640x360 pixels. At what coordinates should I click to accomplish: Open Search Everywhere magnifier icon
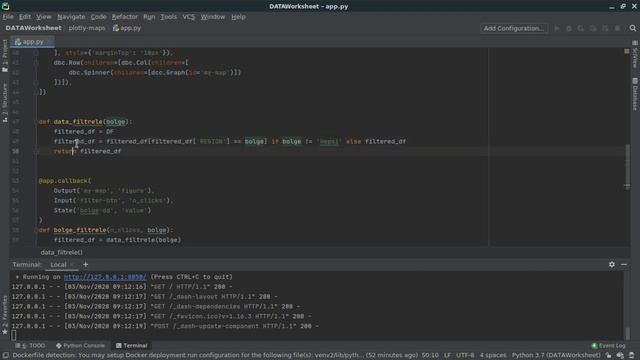(633, 28)
